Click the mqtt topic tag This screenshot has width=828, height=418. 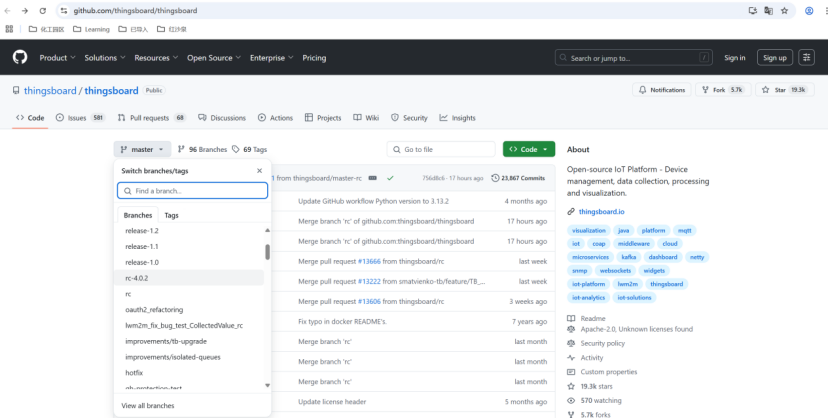(x=684, y=230)
